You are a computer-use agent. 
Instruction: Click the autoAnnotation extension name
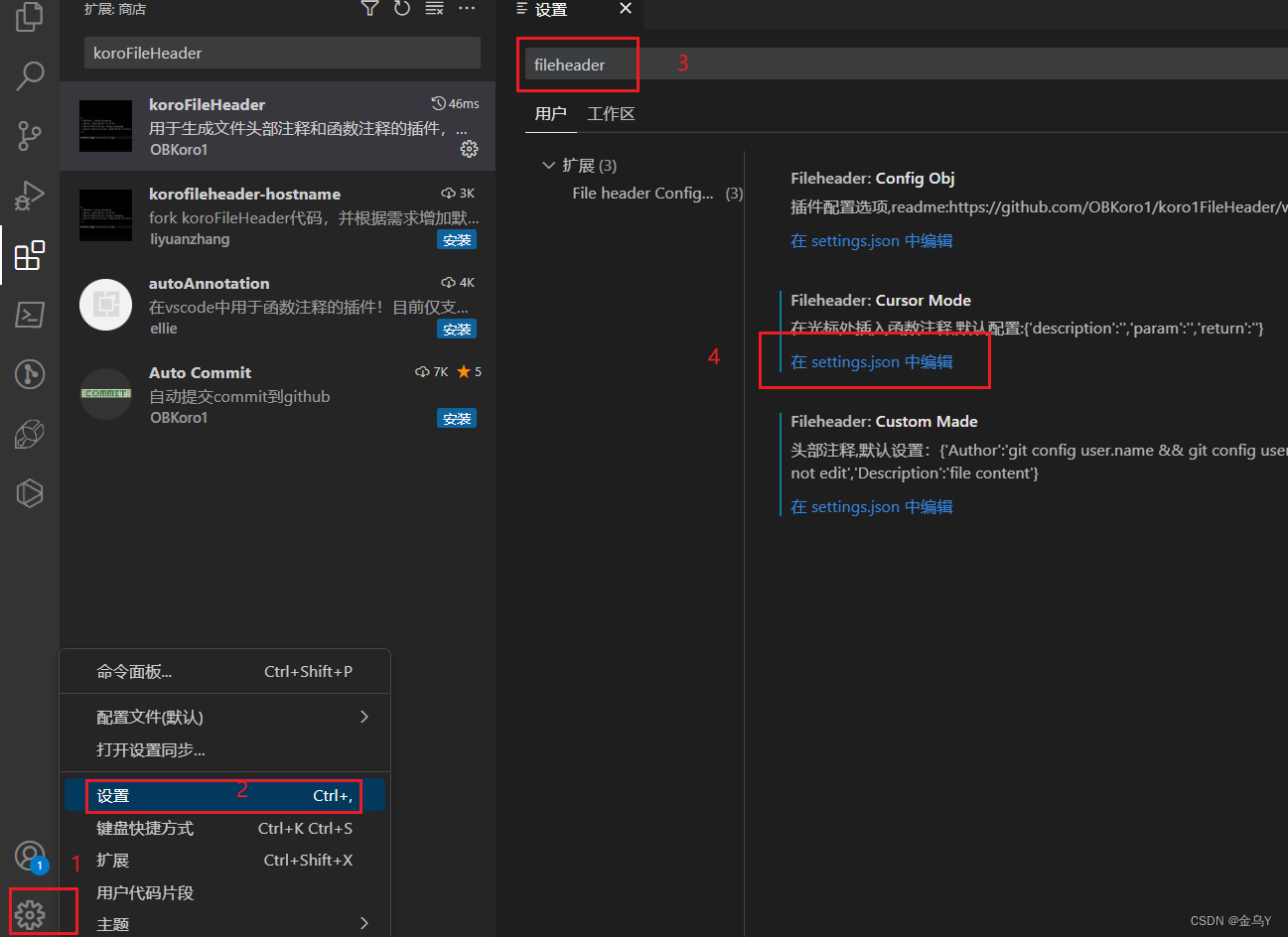[x=209, y=283]
